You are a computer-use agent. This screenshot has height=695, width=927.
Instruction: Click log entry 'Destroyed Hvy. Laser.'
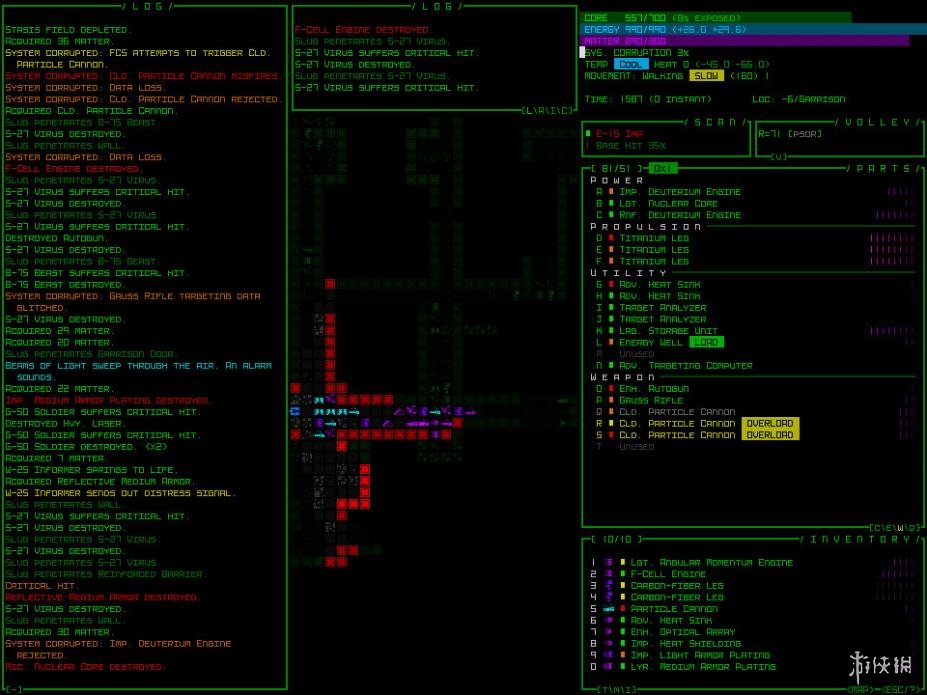click(x=64, y=424)
